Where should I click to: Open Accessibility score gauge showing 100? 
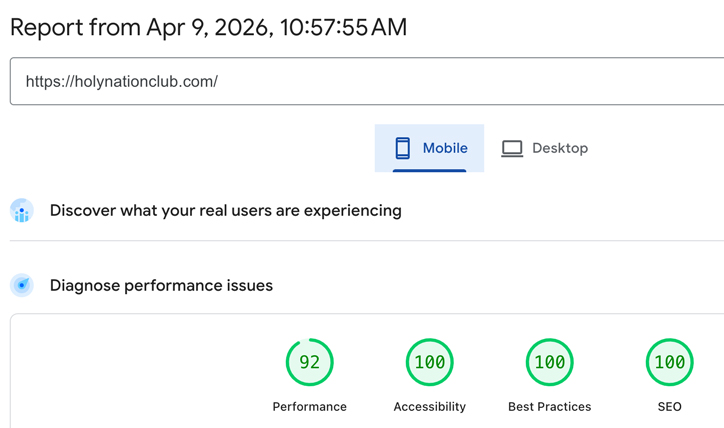(x=429, y=362)
